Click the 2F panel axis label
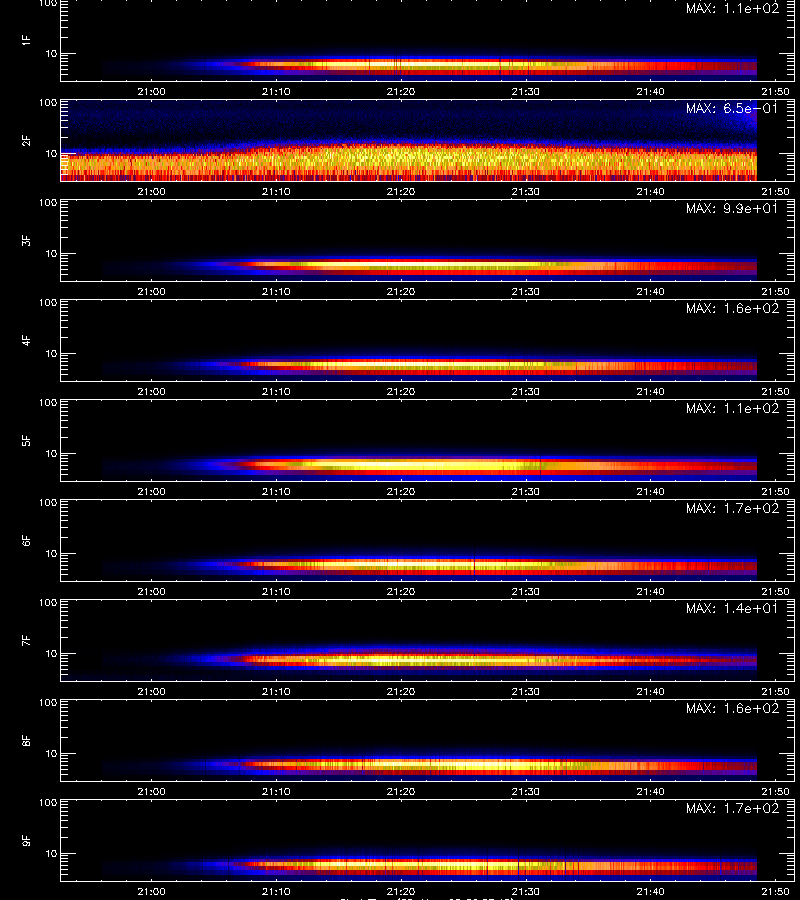Image resolution: width=800 pixels, height=900 pixels. point(26,141)
